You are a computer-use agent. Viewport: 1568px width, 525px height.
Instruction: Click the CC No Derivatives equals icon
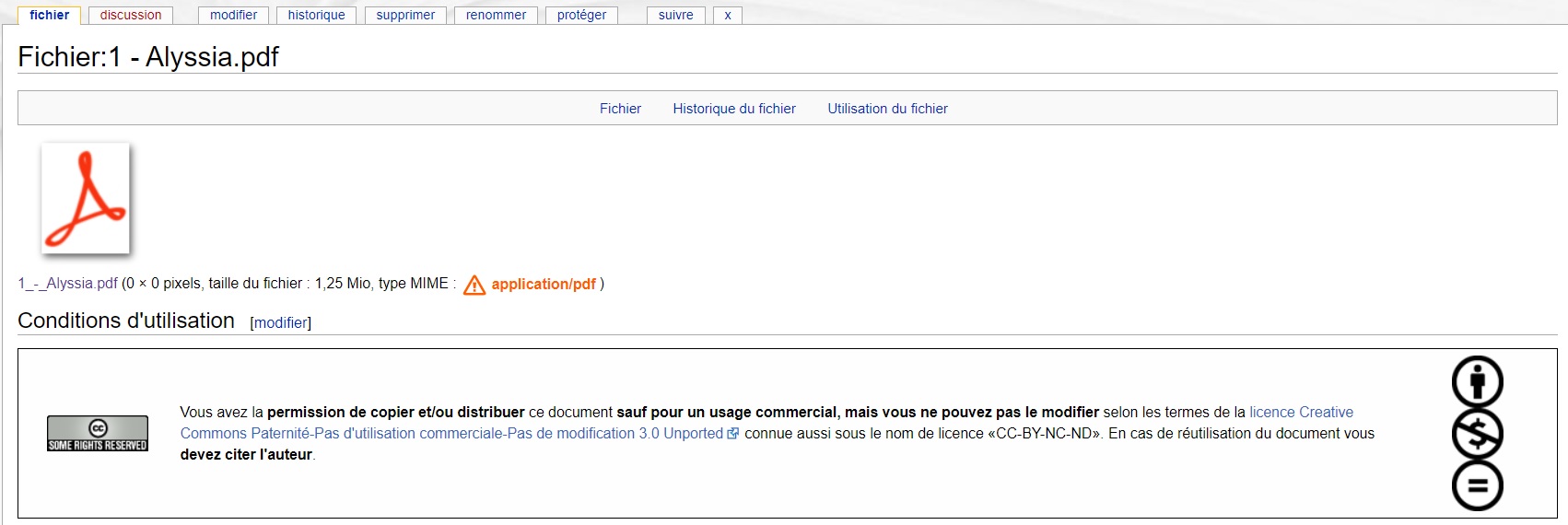[x=1477, y=485]
